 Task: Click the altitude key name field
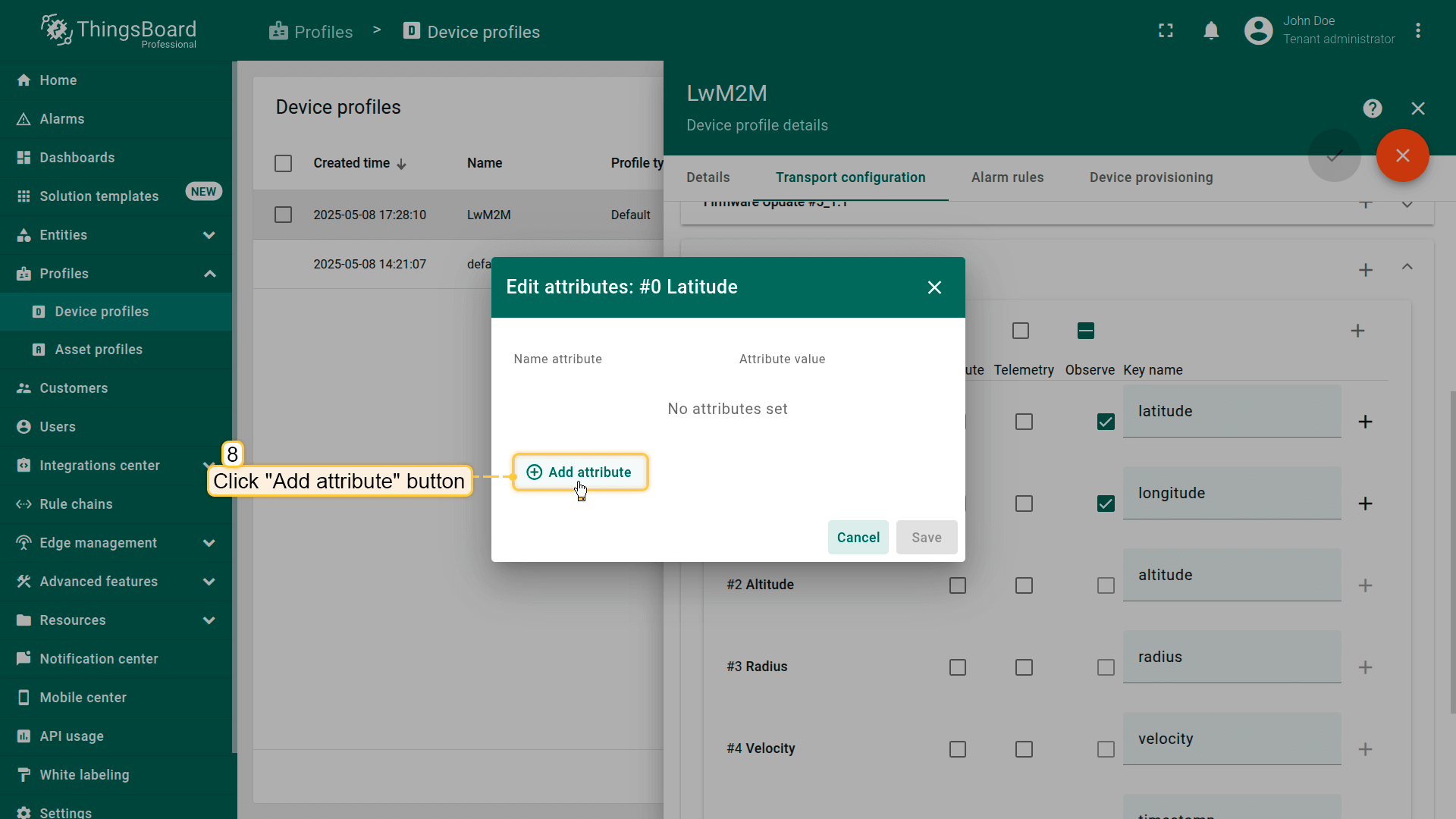pyautogui.click(x=1231, y=576)
